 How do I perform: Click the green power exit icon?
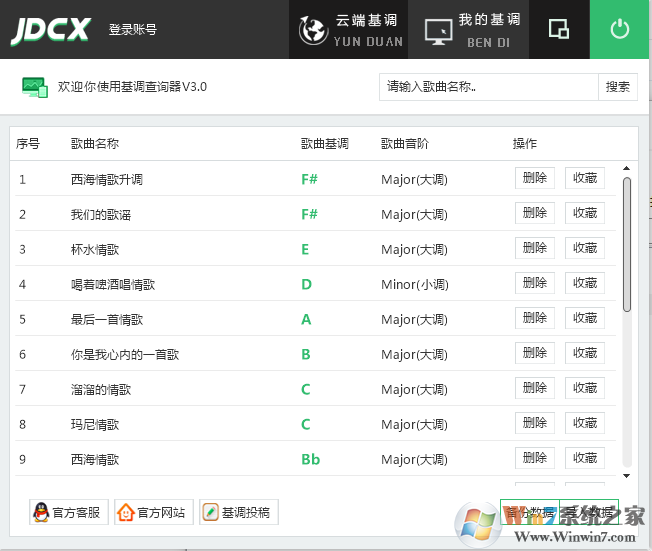[620, 30]
